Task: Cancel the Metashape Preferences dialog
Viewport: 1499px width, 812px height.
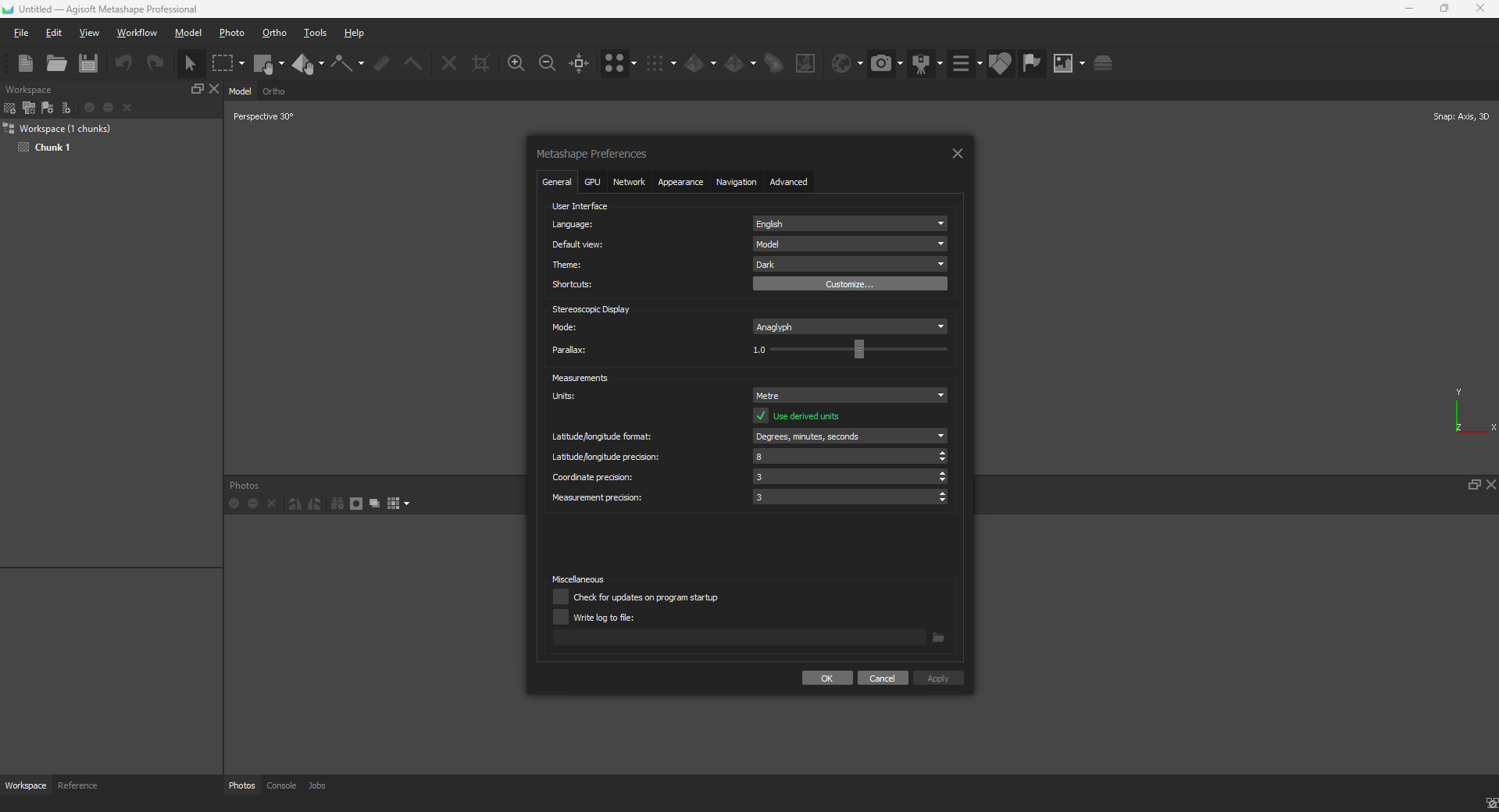Action: 883,678
